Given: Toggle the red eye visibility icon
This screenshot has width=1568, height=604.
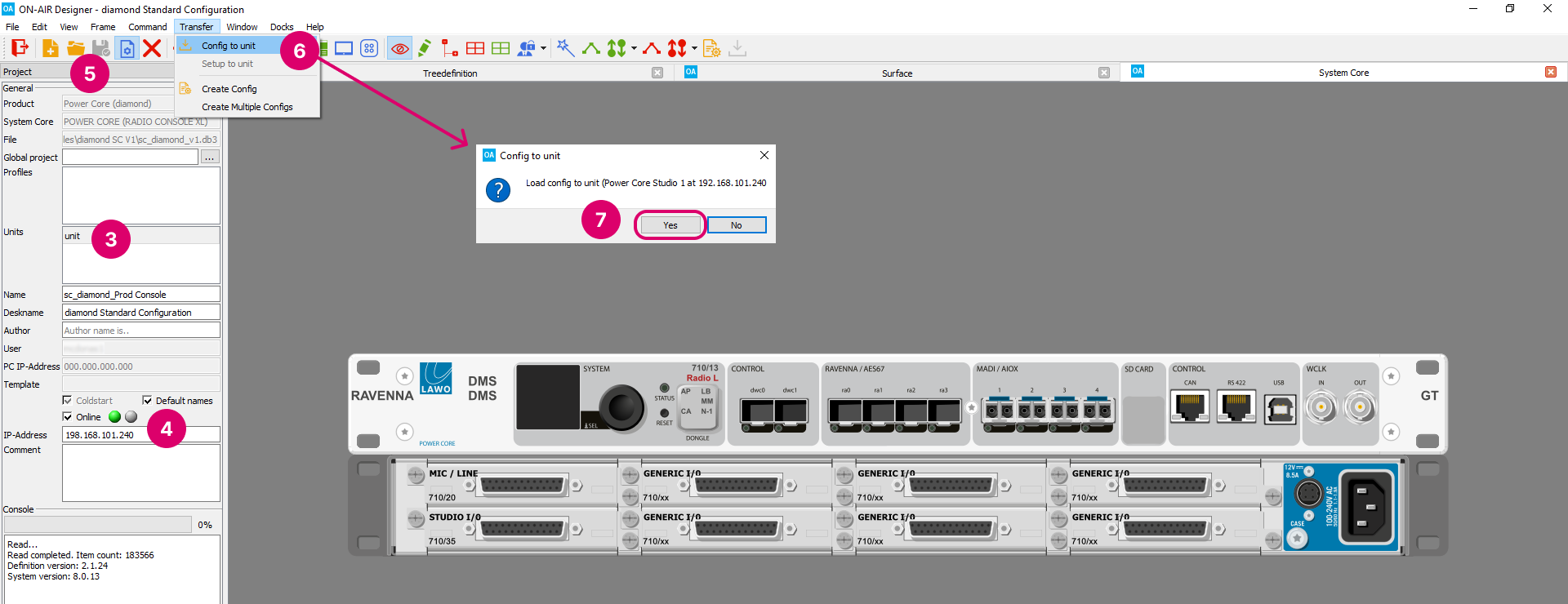Looking at the screenshot, I should (x=399, y=48).
